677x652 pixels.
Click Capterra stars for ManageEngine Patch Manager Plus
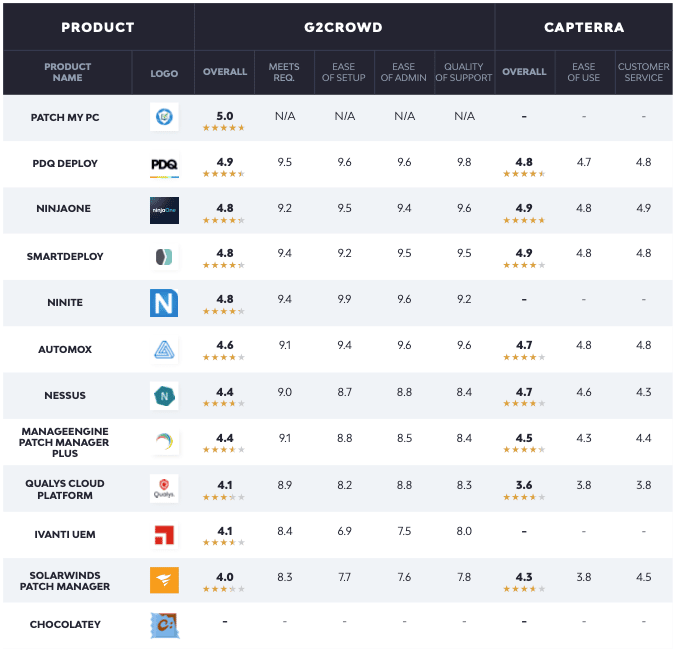pyautogui.click(x=524, y=449)
